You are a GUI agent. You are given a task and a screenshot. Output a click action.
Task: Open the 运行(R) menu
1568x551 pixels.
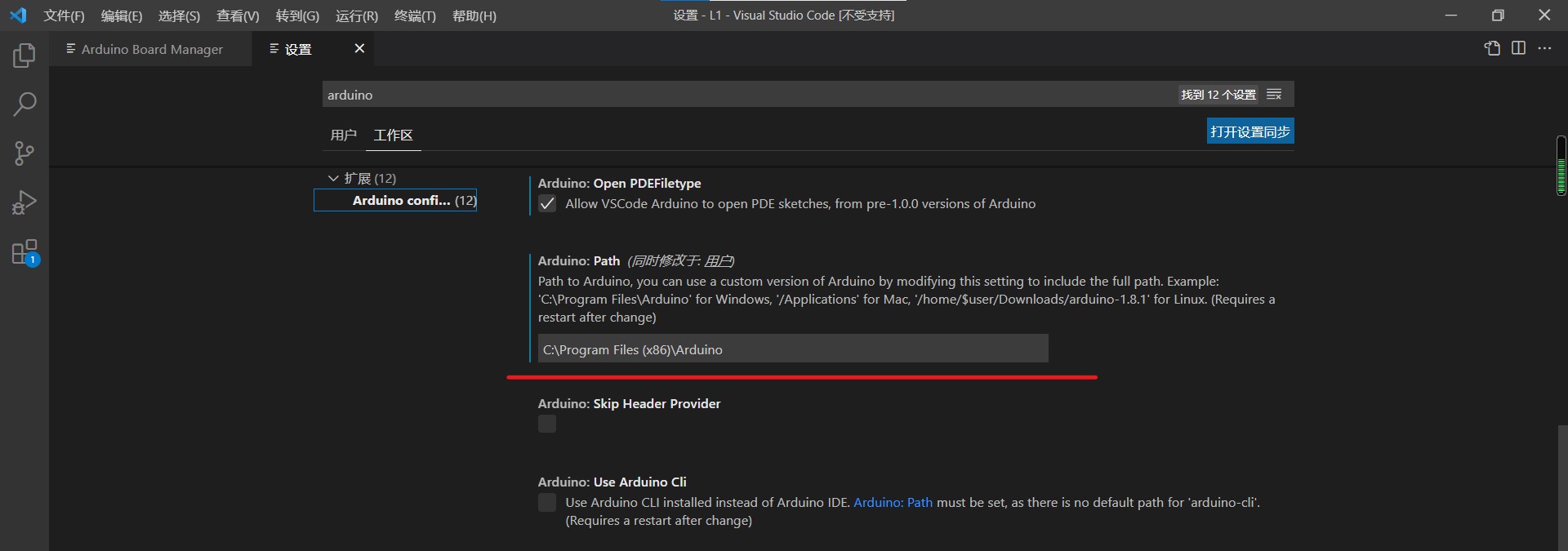click(x=357, y=16)
